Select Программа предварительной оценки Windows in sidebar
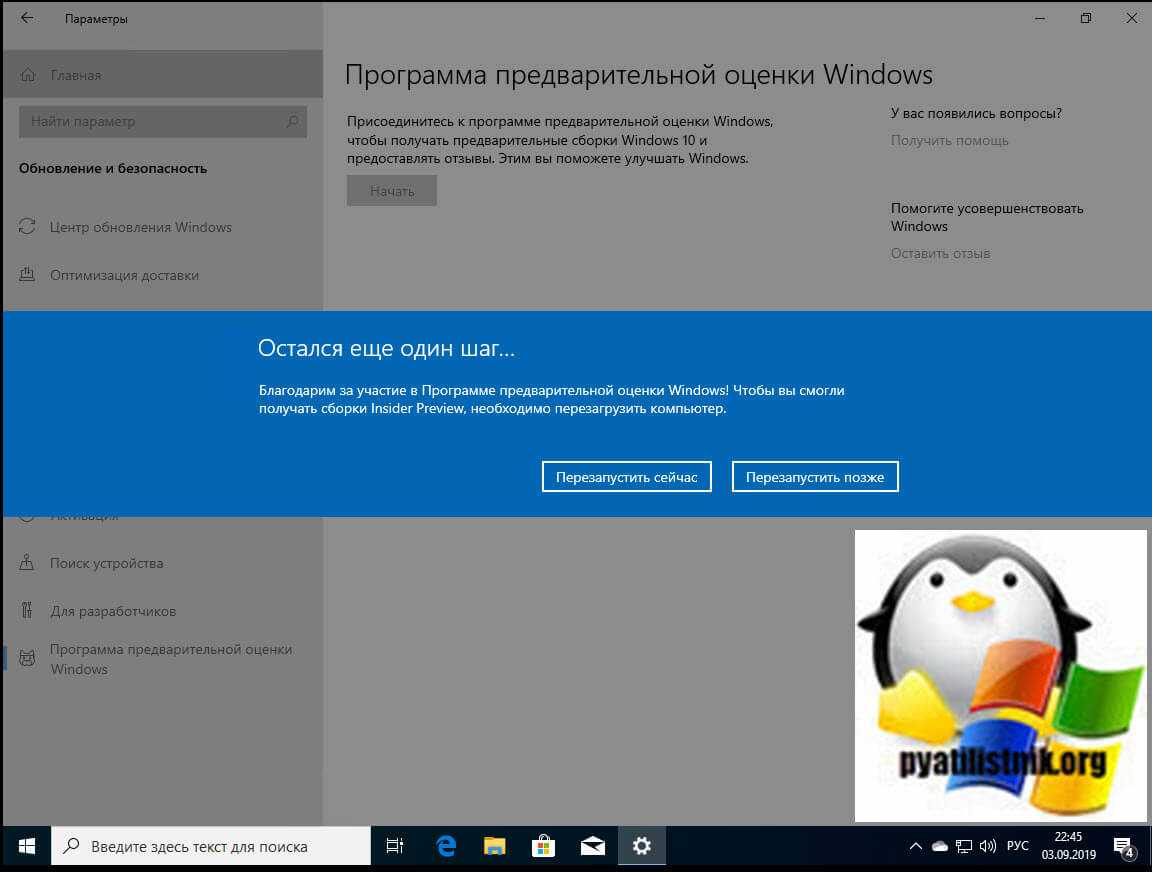 click(x=162, y=659)
